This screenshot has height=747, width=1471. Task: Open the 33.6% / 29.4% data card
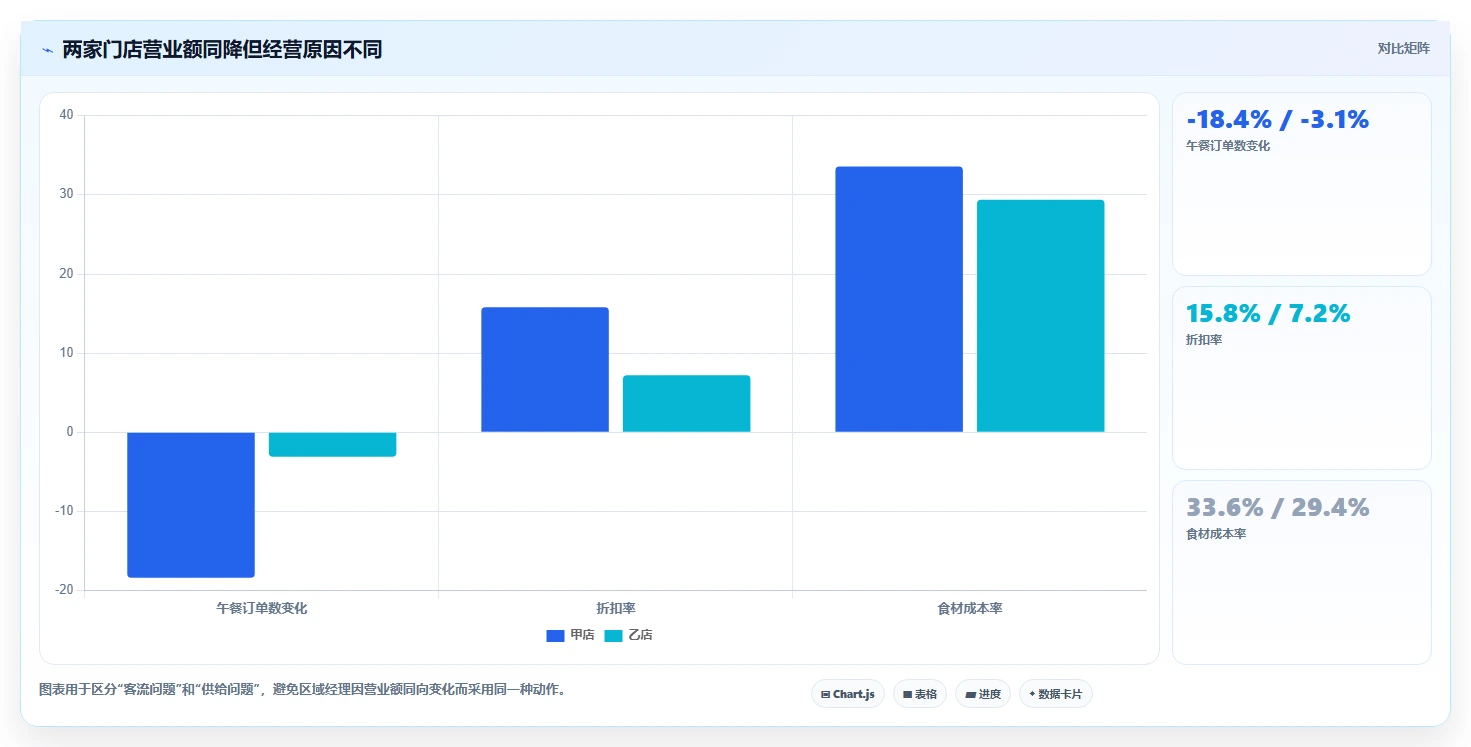click(x=1302, y=572)
